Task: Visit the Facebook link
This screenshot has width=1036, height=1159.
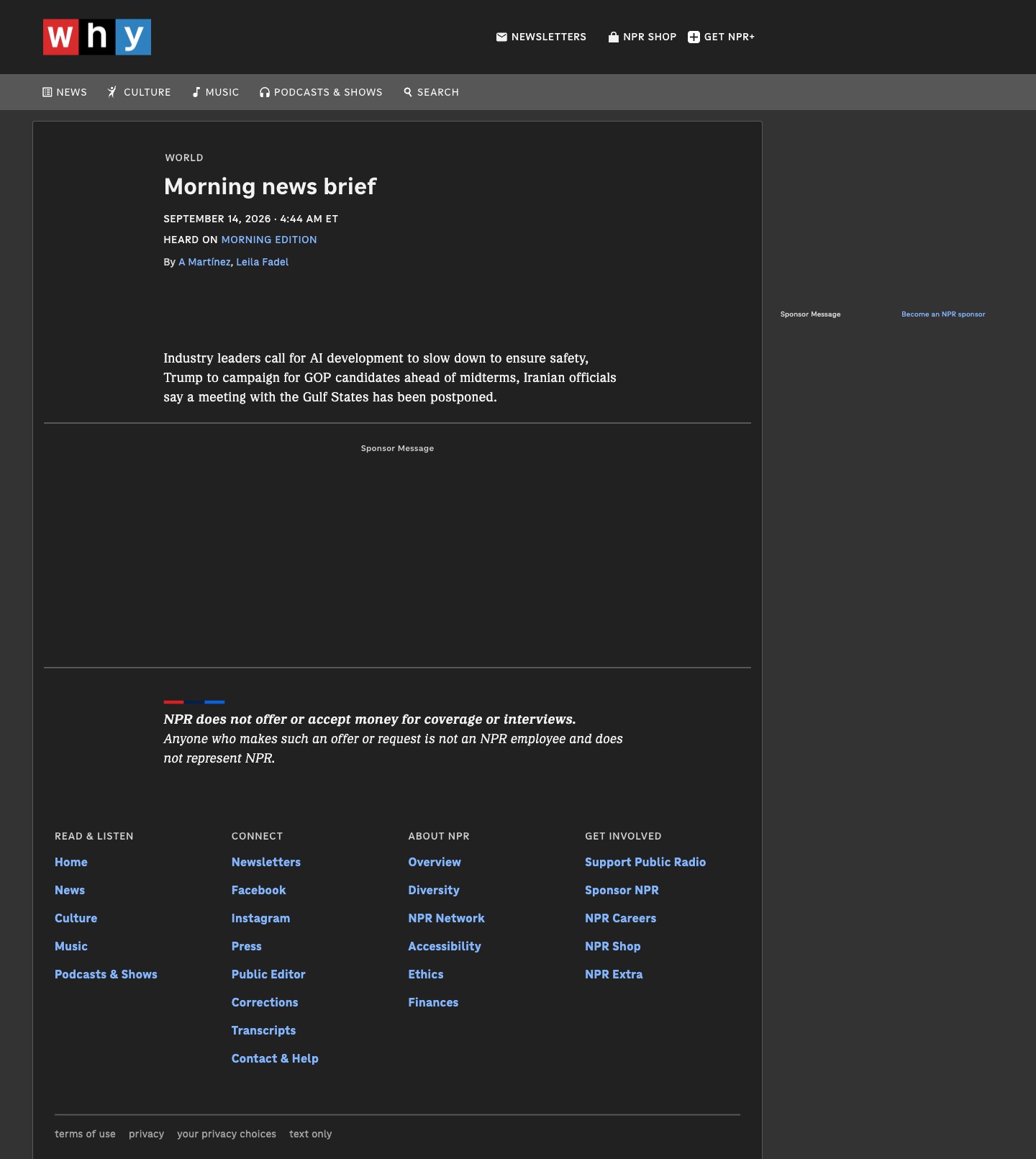Action: click(259, 890)
